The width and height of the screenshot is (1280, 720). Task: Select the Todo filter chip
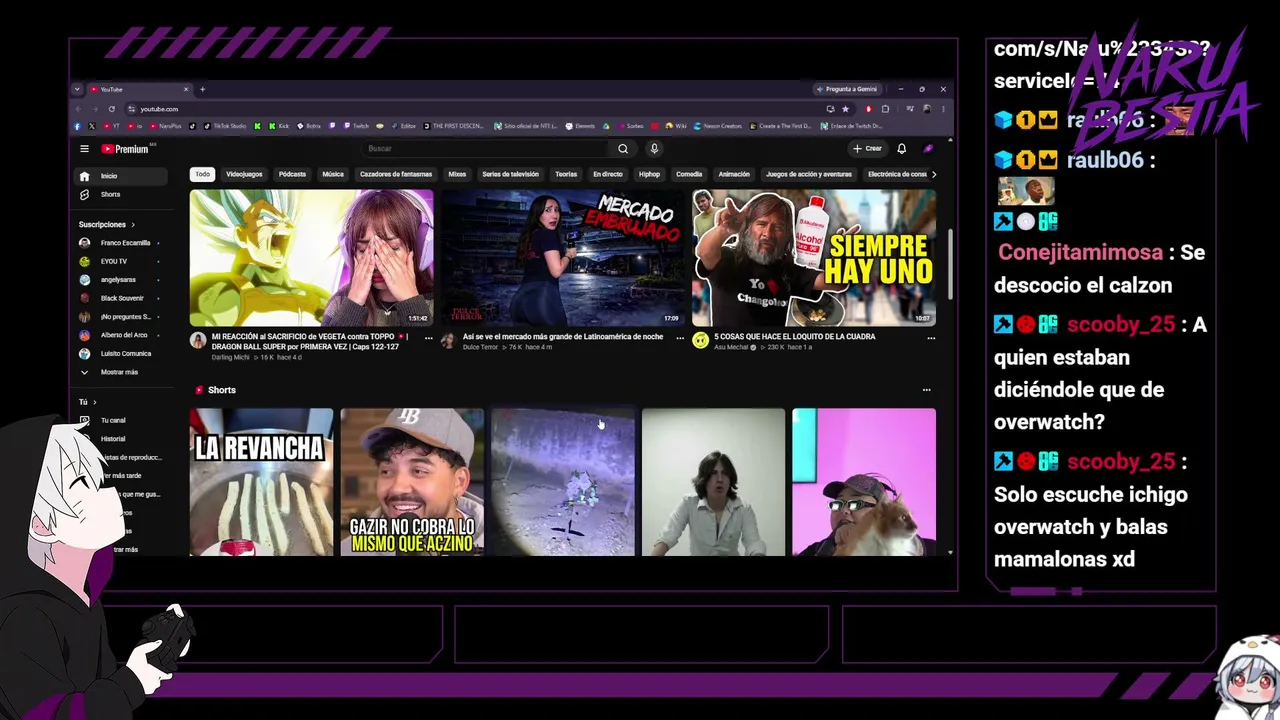tap(203, 174)
